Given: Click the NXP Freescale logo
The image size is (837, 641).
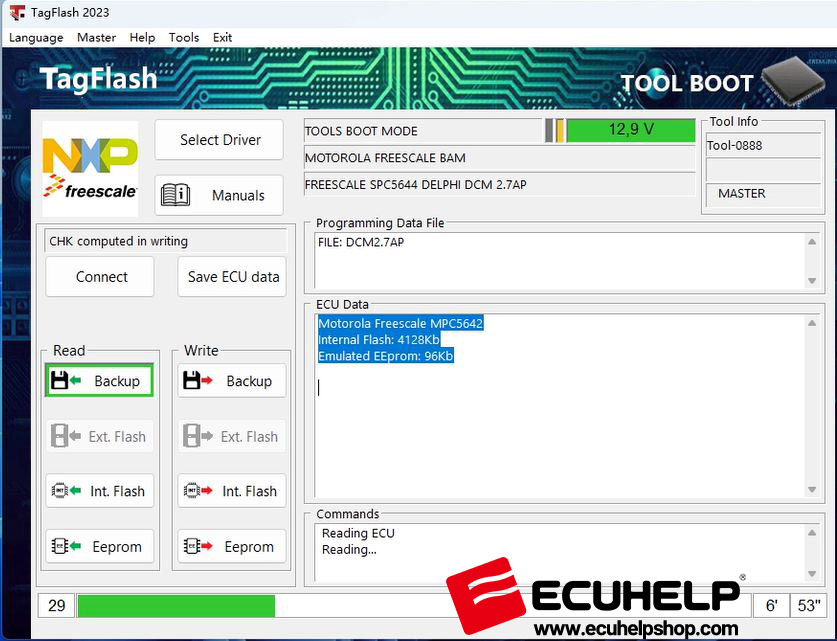Looking at the screenshot, I should (x=90, y=169).
